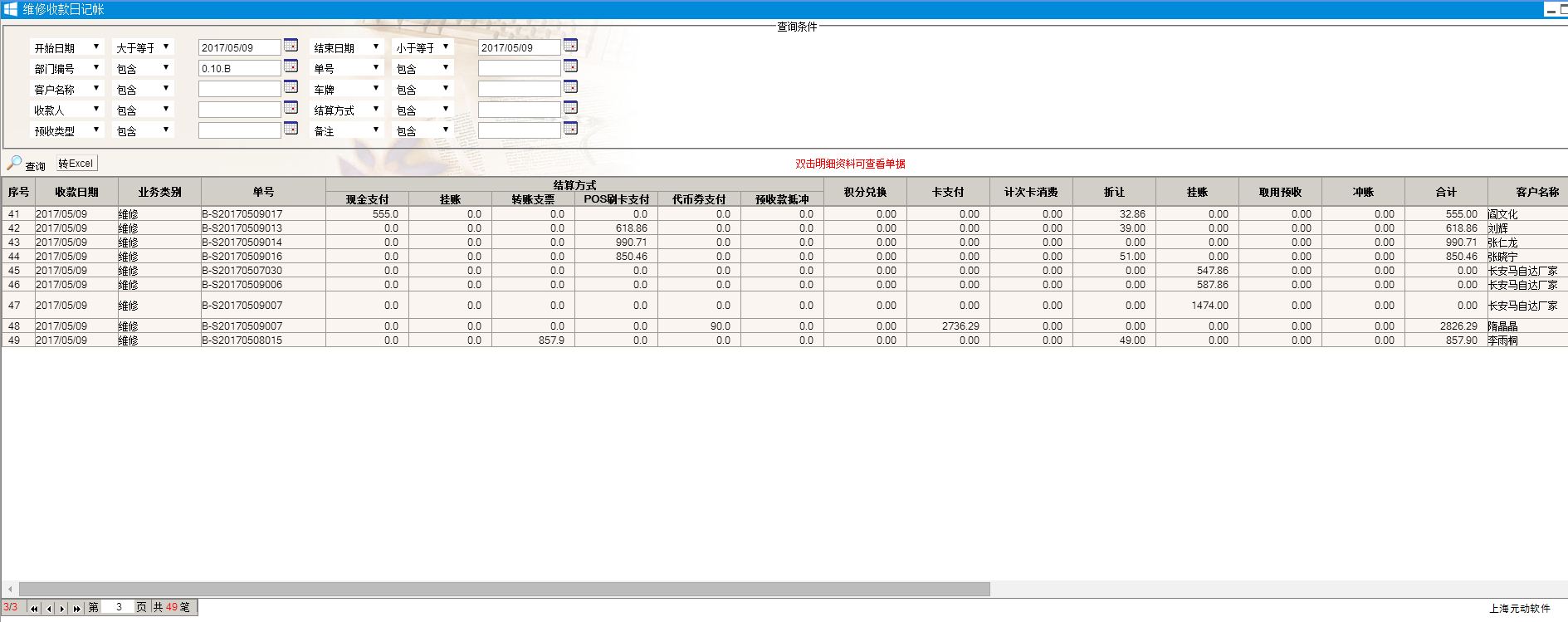Open calendar picker beside start date 2017/05/09

[291, 46]
